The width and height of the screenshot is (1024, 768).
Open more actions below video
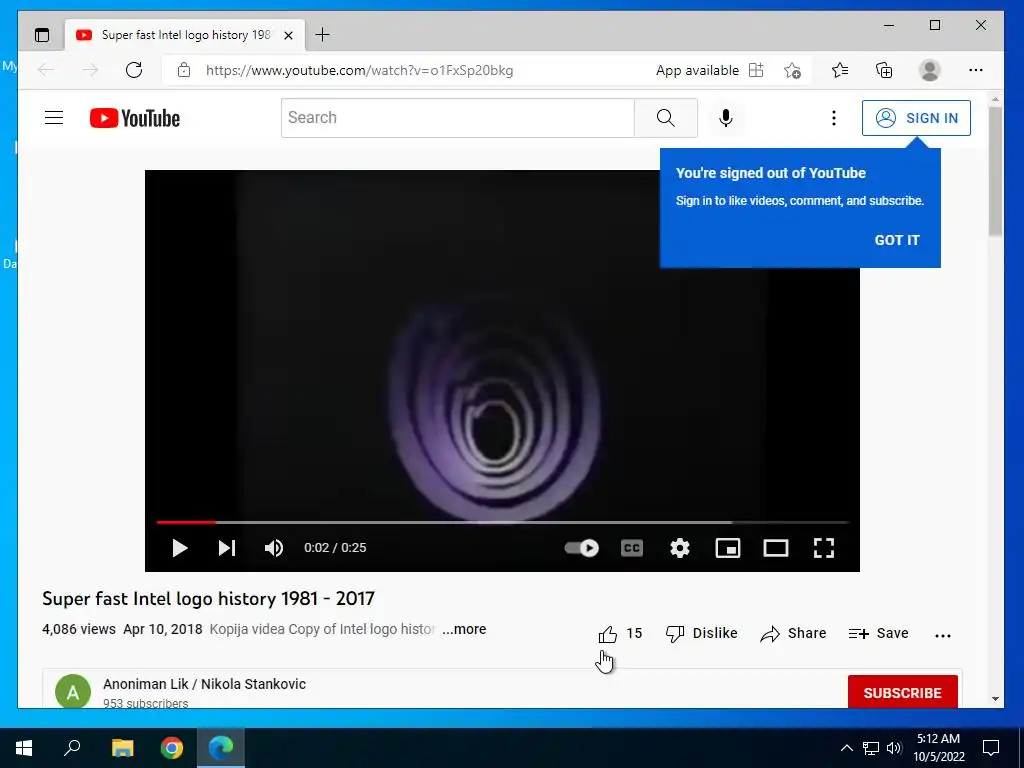point(943,635)
